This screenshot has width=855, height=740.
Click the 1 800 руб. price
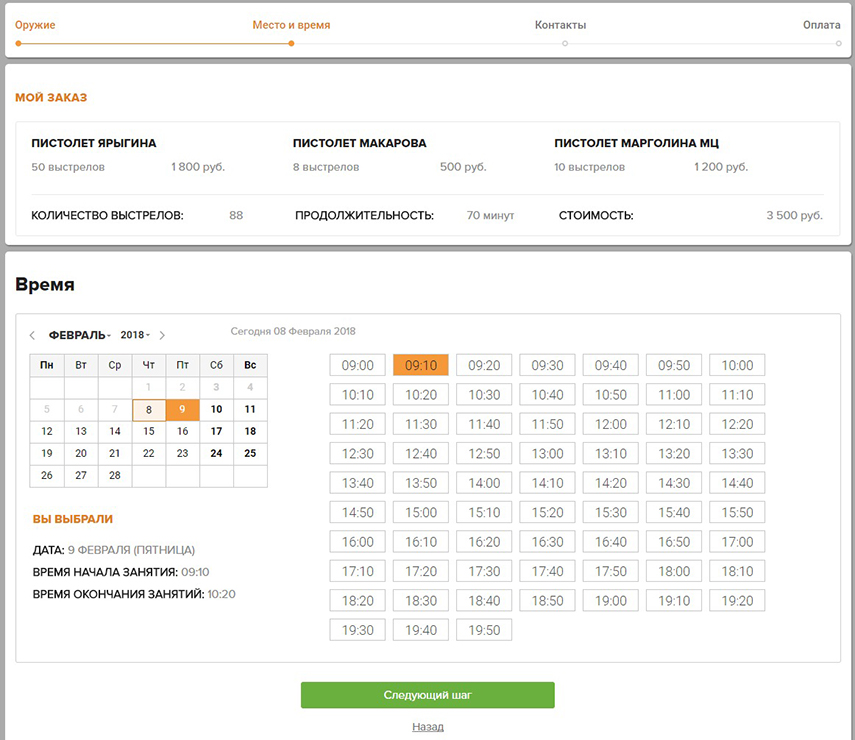[198, 167]
